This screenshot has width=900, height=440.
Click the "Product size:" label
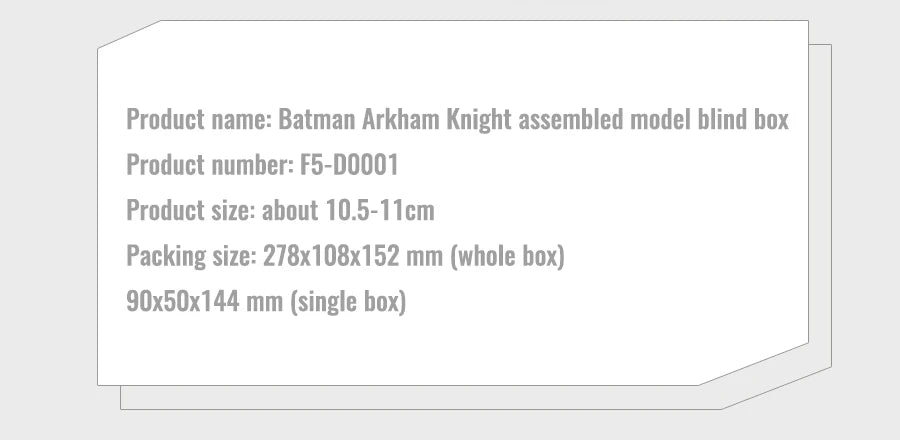click(192, 212)
